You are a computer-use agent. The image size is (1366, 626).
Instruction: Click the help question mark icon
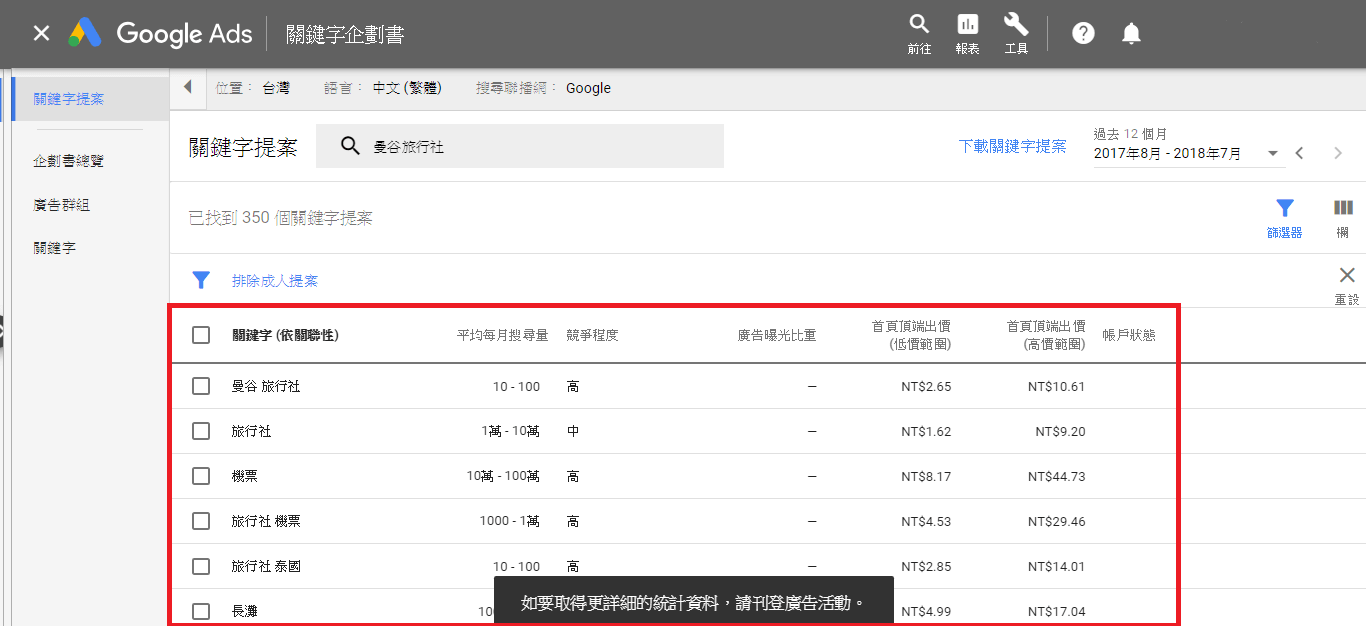click(x=1083, y=34)
